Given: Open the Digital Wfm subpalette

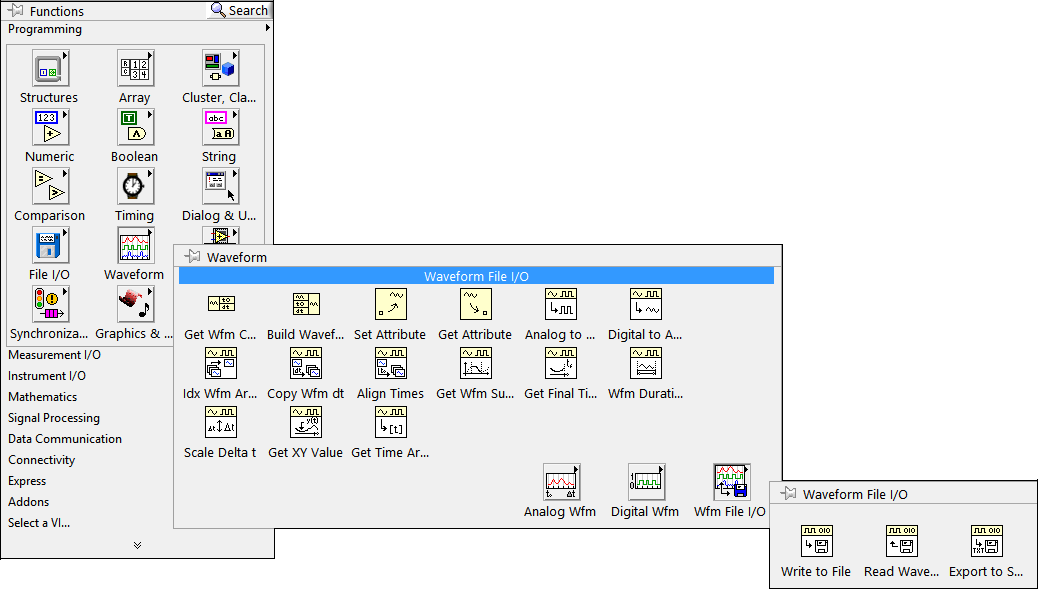Looking at the screenshot, I should (646, 482).
